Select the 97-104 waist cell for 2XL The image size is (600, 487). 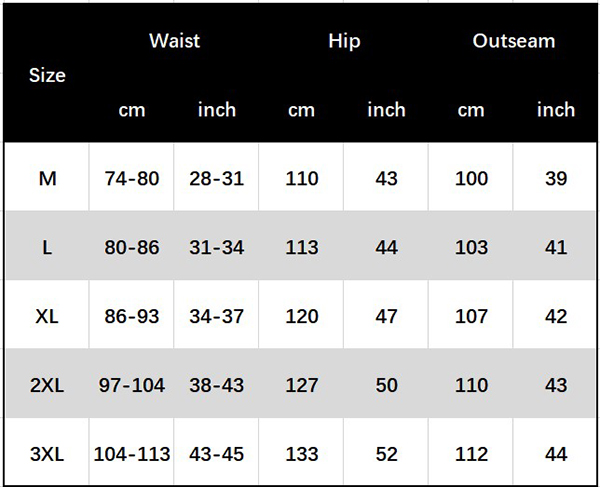pyautogui.click(x=132, y=385)
